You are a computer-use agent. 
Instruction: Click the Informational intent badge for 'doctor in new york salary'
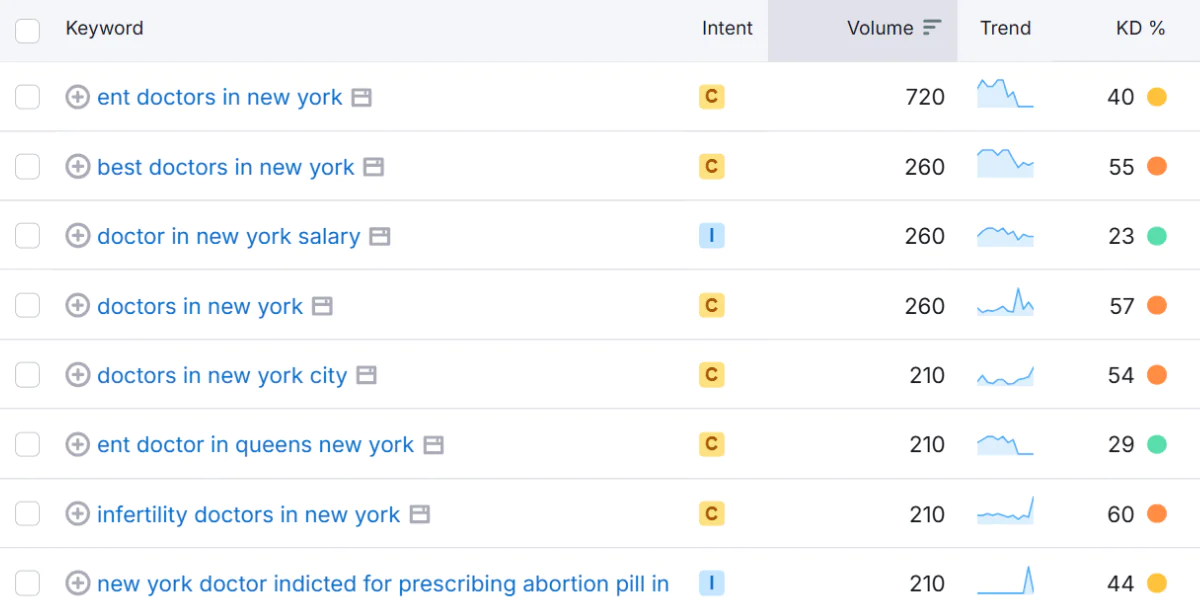[x=711, y=236]
